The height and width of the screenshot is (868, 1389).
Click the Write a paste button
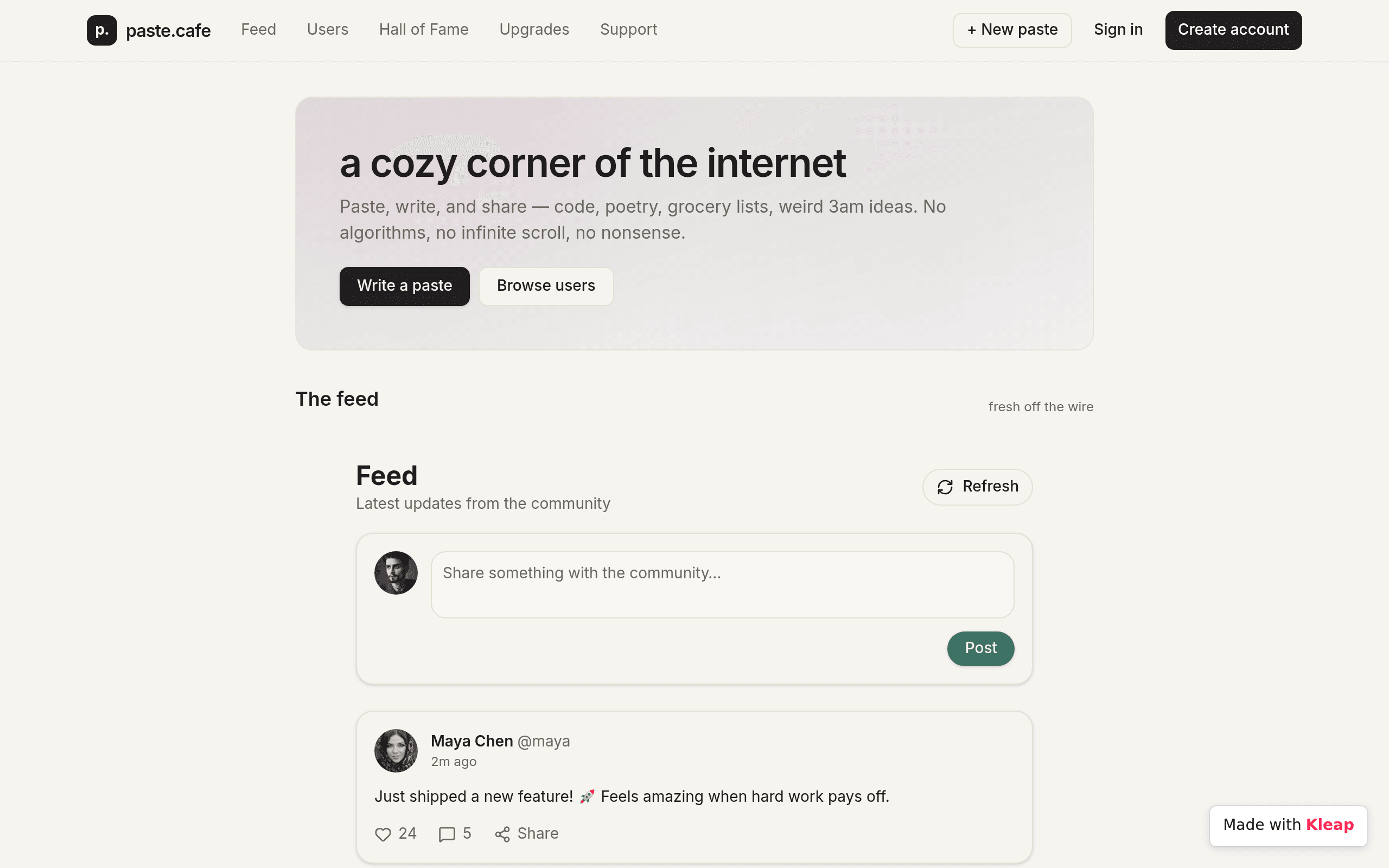[x=404, y=286]
